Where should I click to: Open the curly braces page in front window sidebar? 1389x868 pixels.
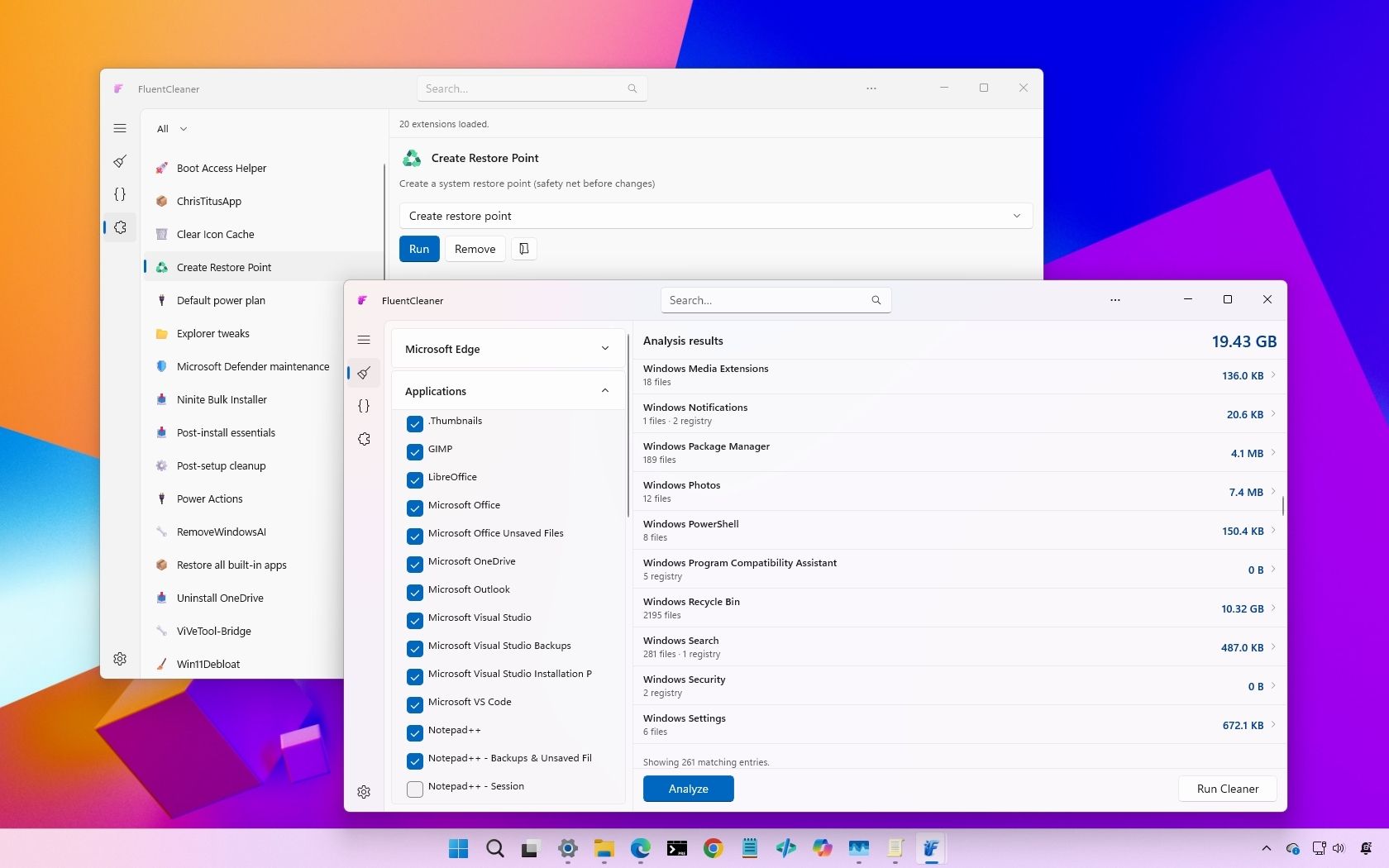click(364, 406)
